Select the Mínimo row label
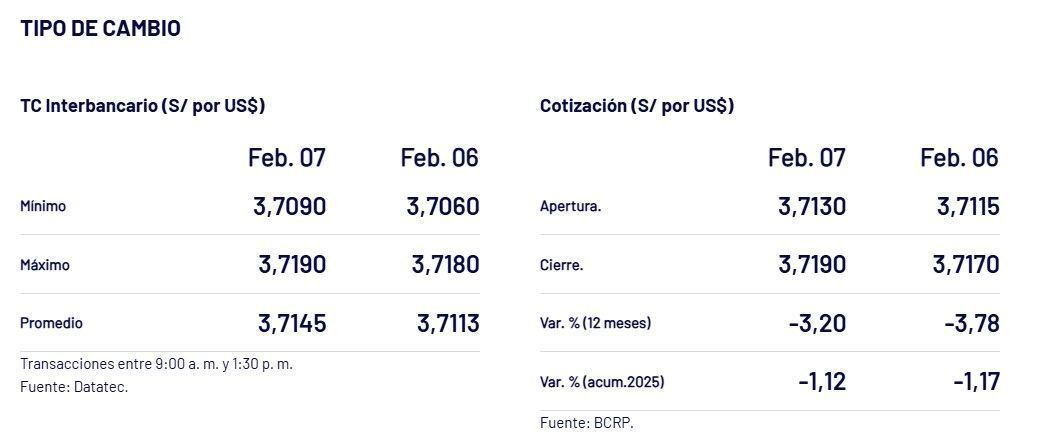 pyautogui.click(x=43, y=207)
